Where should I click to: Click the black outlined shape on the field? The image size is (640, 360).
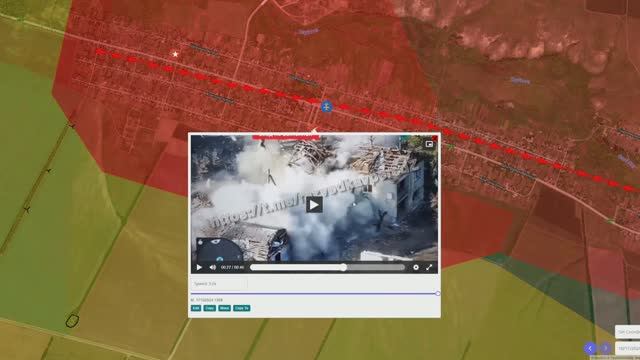tap(72, 320)
